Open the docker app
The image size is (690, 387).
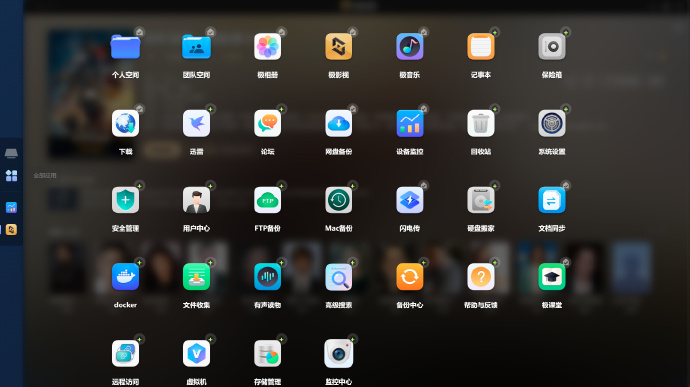[x=125, y=277]
